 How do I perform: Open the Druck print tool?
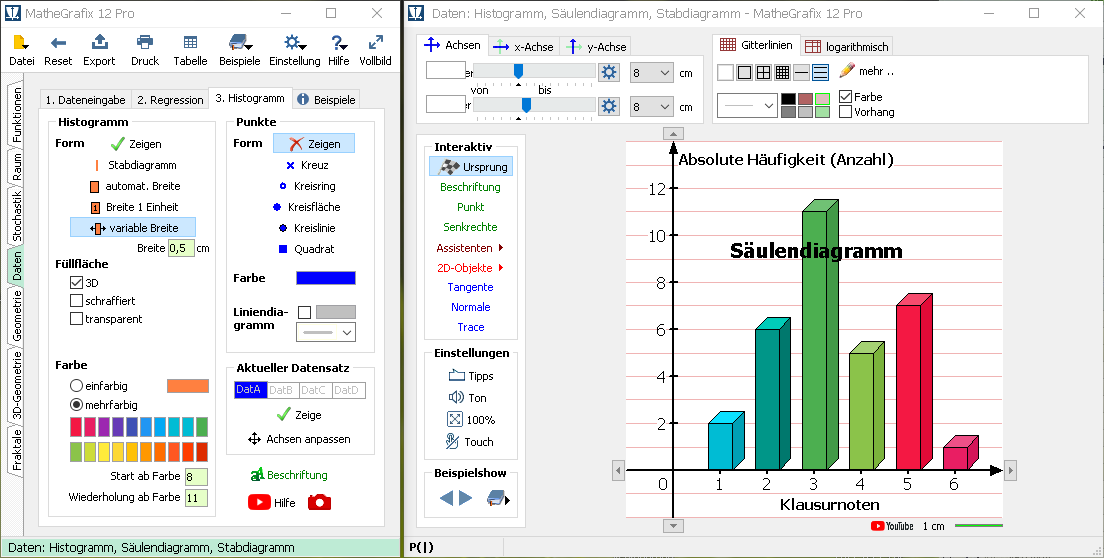(145, 49)
